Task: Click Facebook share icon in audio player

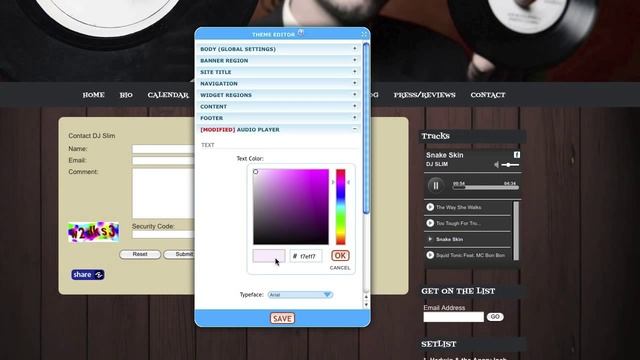Action: pyautogui.click(x=516, y=155)
